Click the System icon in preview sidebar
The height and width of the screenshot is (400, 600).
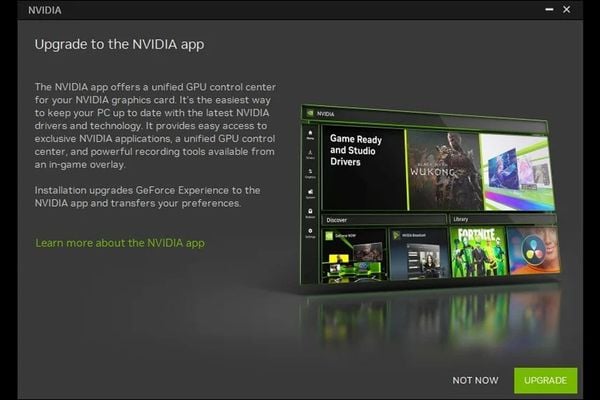tap(310, 194)
